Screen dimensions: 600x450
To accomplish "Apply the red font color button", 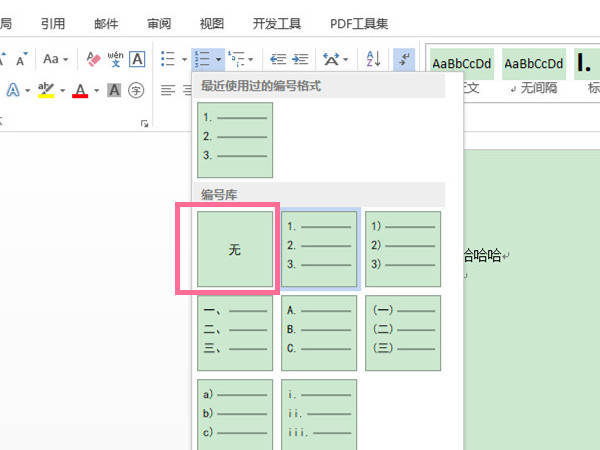I will [x=81, y=90].
